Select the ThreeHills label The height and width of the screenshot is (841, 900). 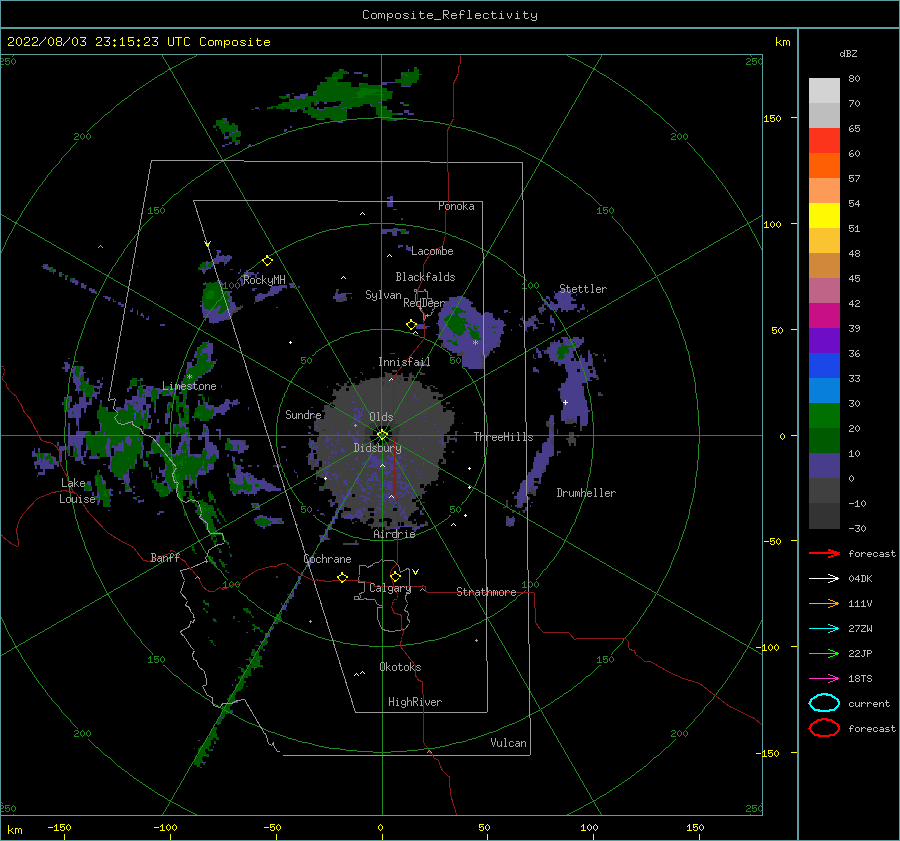(503, 437)
